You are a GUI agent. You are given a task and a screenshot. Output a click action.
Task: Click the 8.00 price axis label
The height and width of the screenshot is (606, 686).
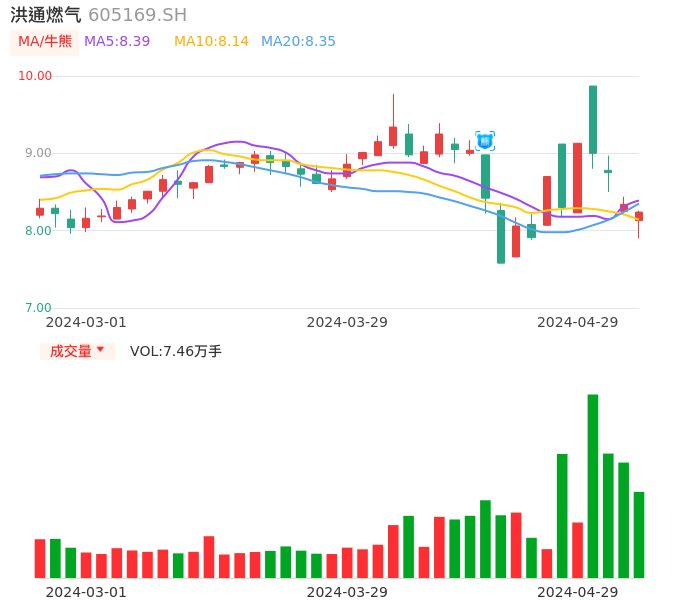(x=38, y=231)
